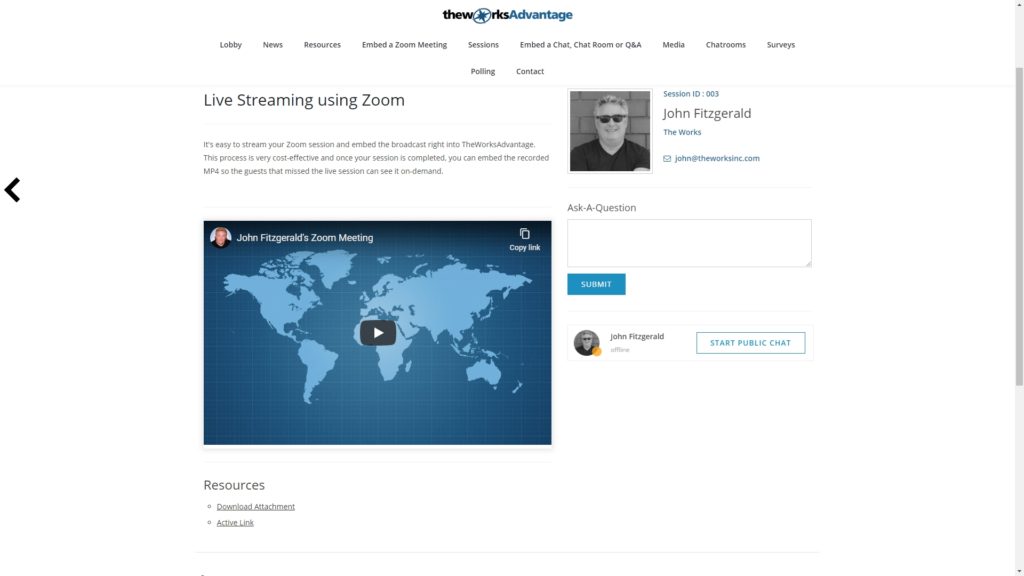
Task: Go to the Chatrooms page
Action: coord(726,44)
